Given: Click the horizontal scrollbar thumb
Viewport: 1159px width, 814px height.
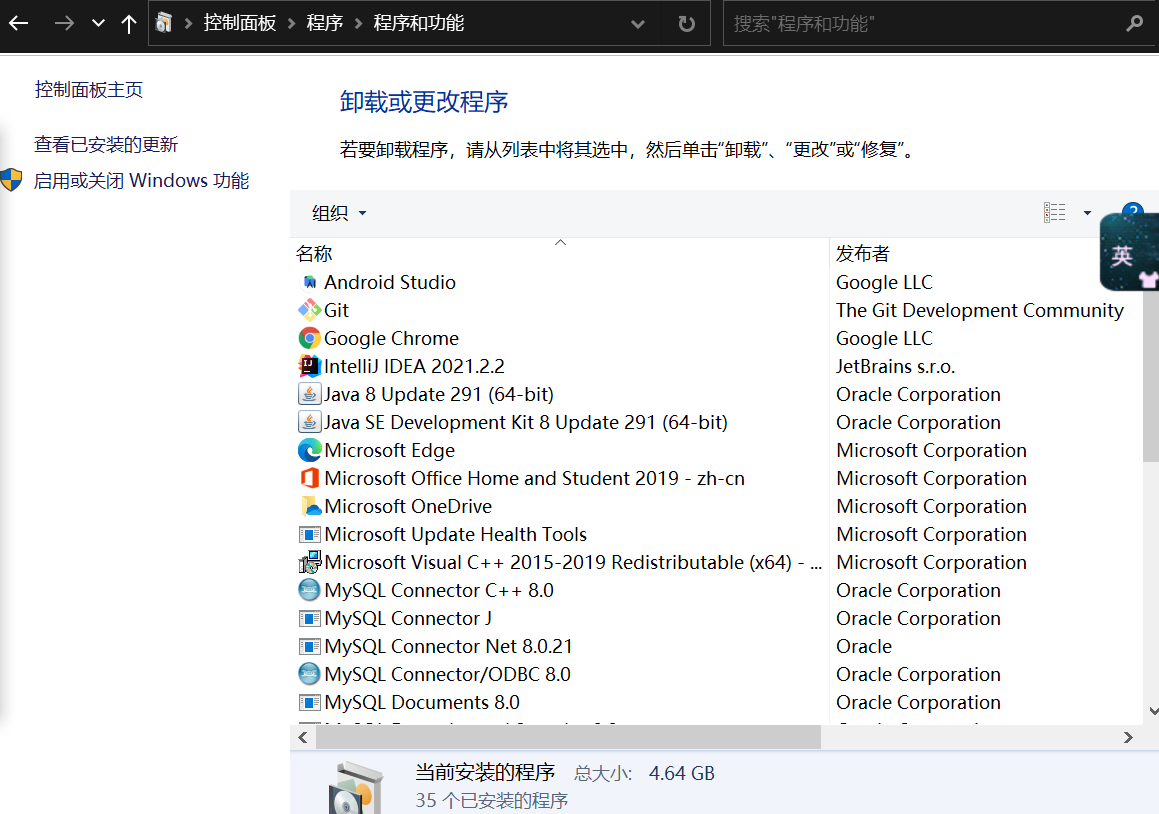Looking at the screenshot, I should 568,737.
